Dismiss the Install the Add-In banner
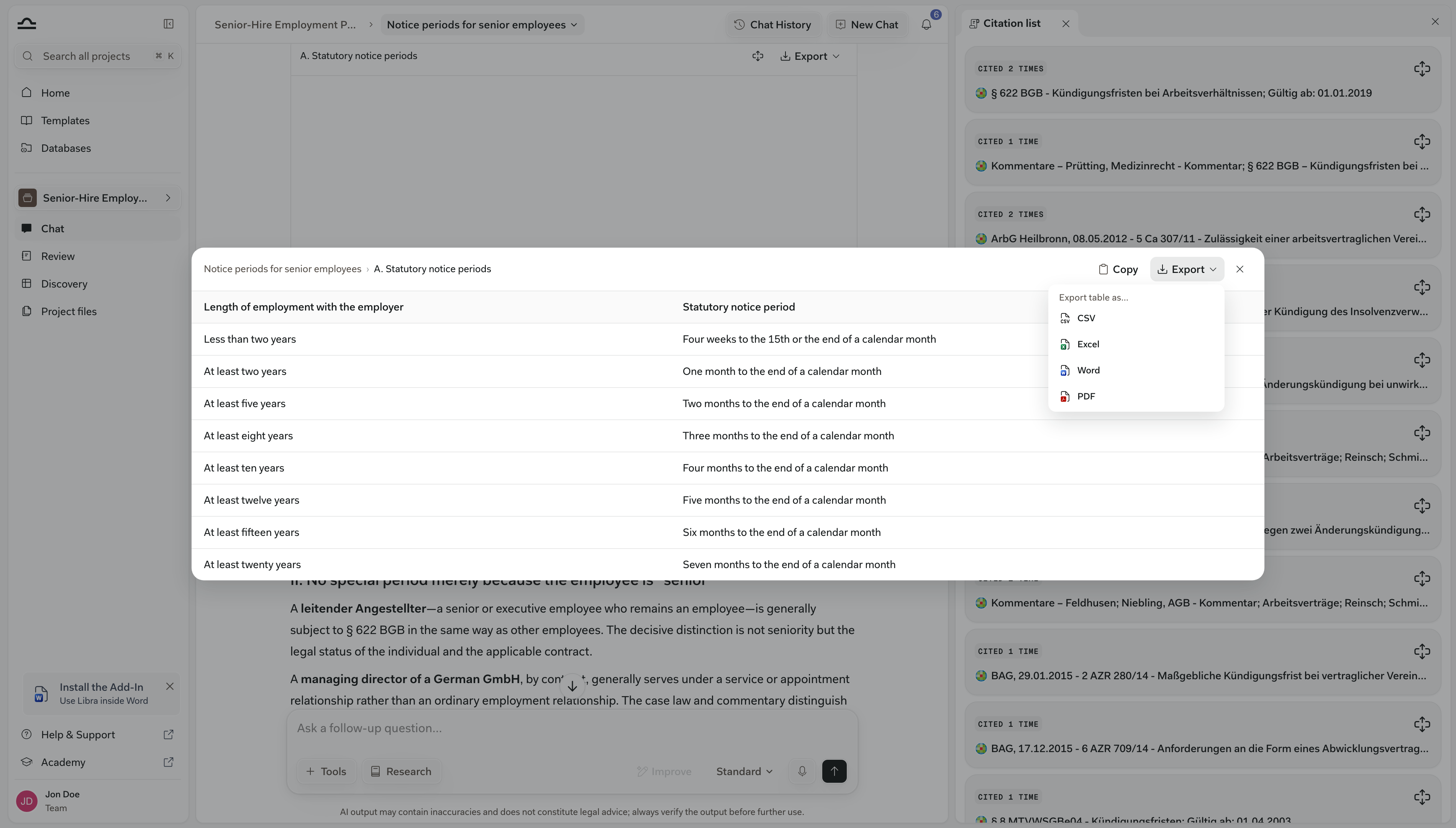This screenshot has width=1456, height=828. click(169, 687)
